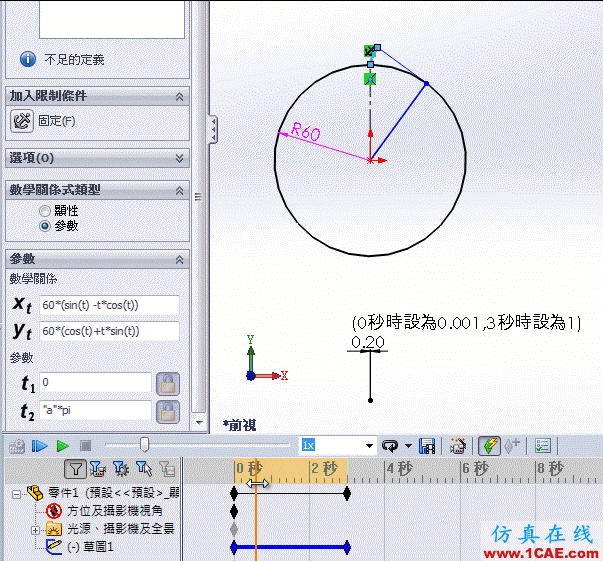603x561 pixels.
Task: Click the playback loop mode icon
Action: [x=390, y=446]
